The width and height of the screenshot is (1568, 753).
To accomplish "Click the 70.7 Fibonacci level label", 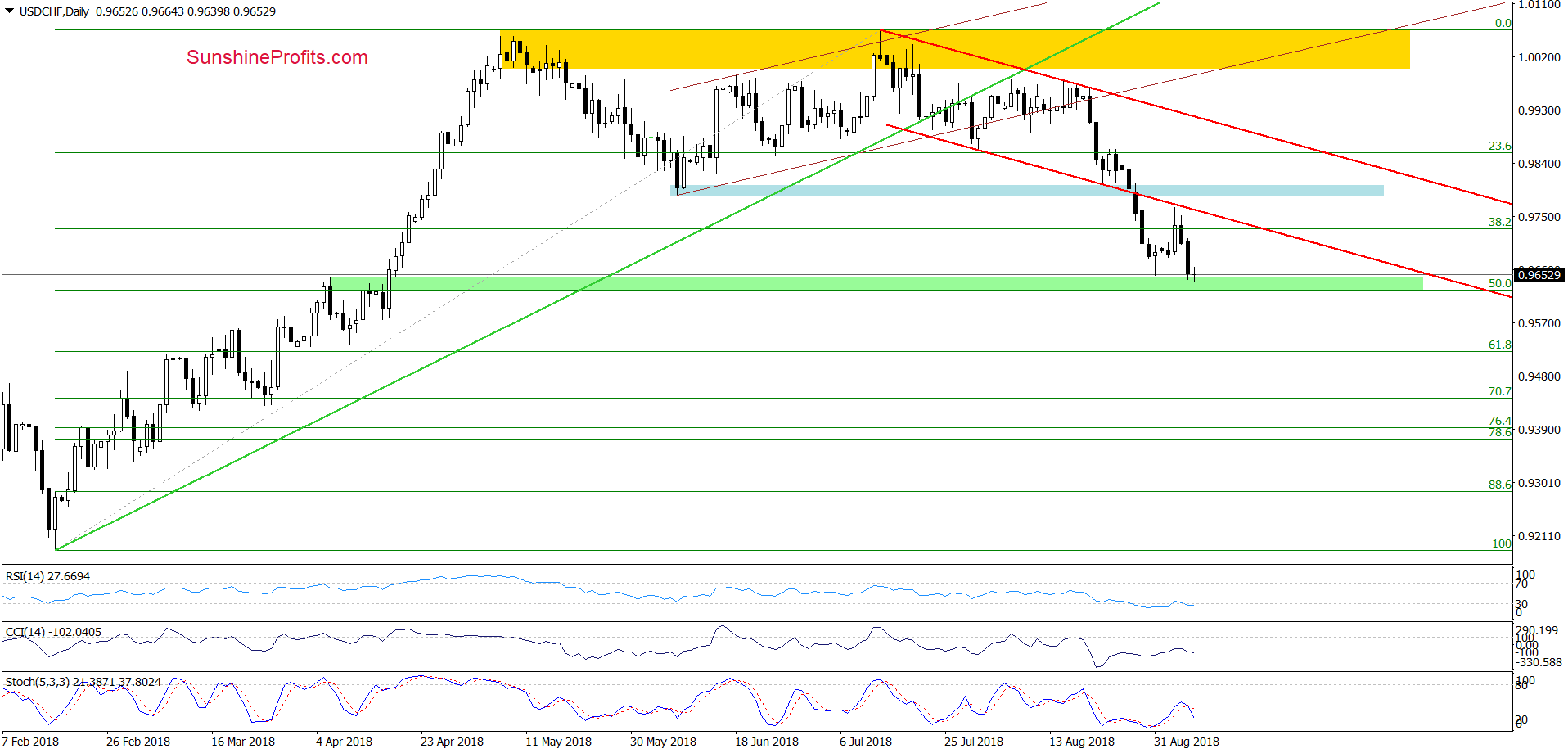I will (1499, 391).
